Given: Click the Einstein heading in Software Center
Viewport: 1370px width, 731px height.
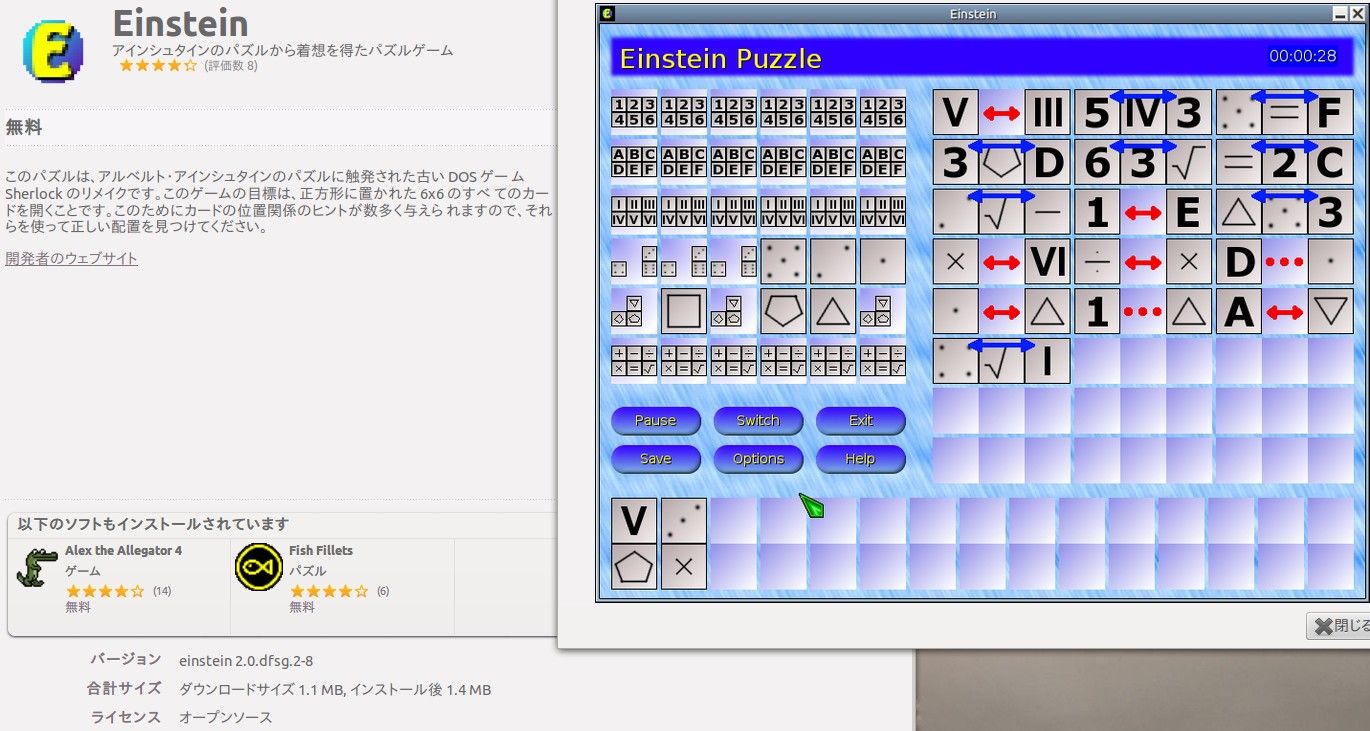Looking at the screenshot, I should tap(180, 22).
